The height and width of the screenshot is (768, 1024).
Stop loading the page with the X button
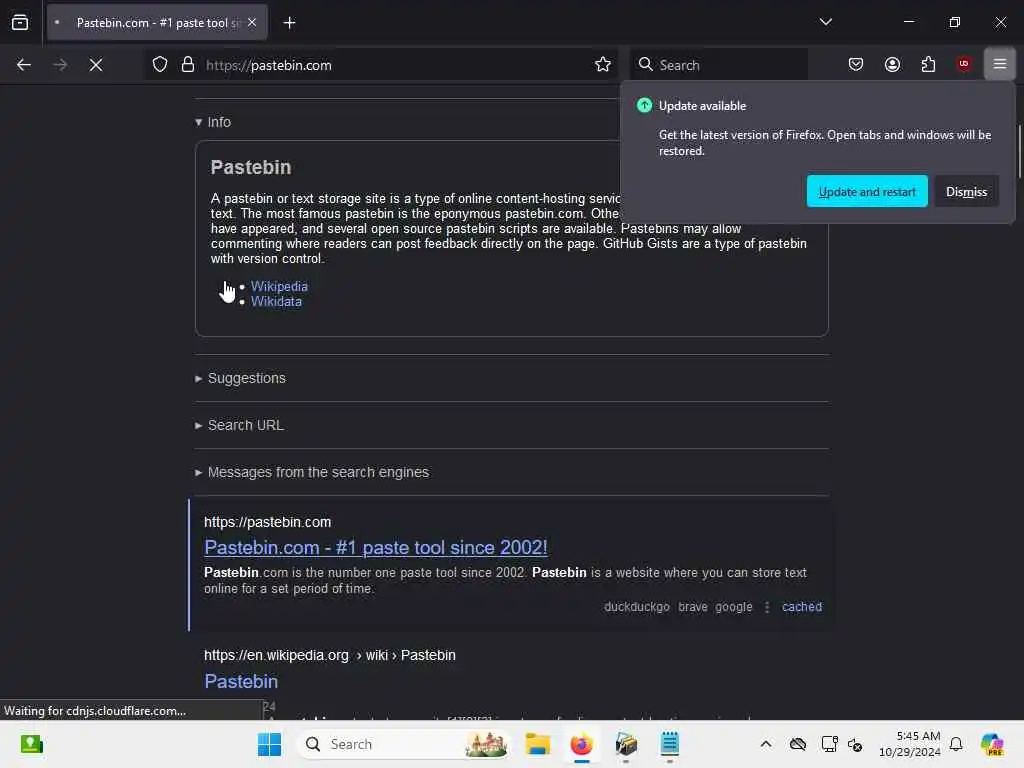coord(96,65)
